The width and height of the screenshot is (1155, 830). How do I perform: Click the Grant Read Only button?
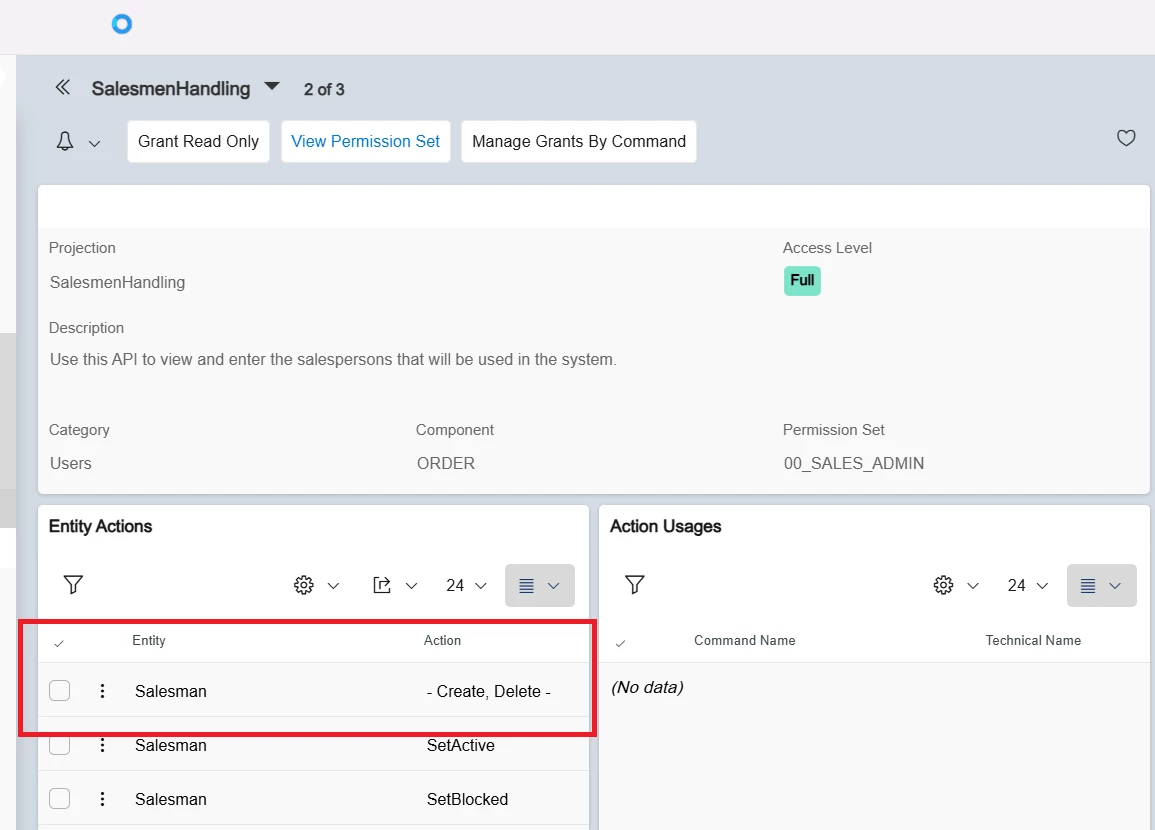pos(198,142)
